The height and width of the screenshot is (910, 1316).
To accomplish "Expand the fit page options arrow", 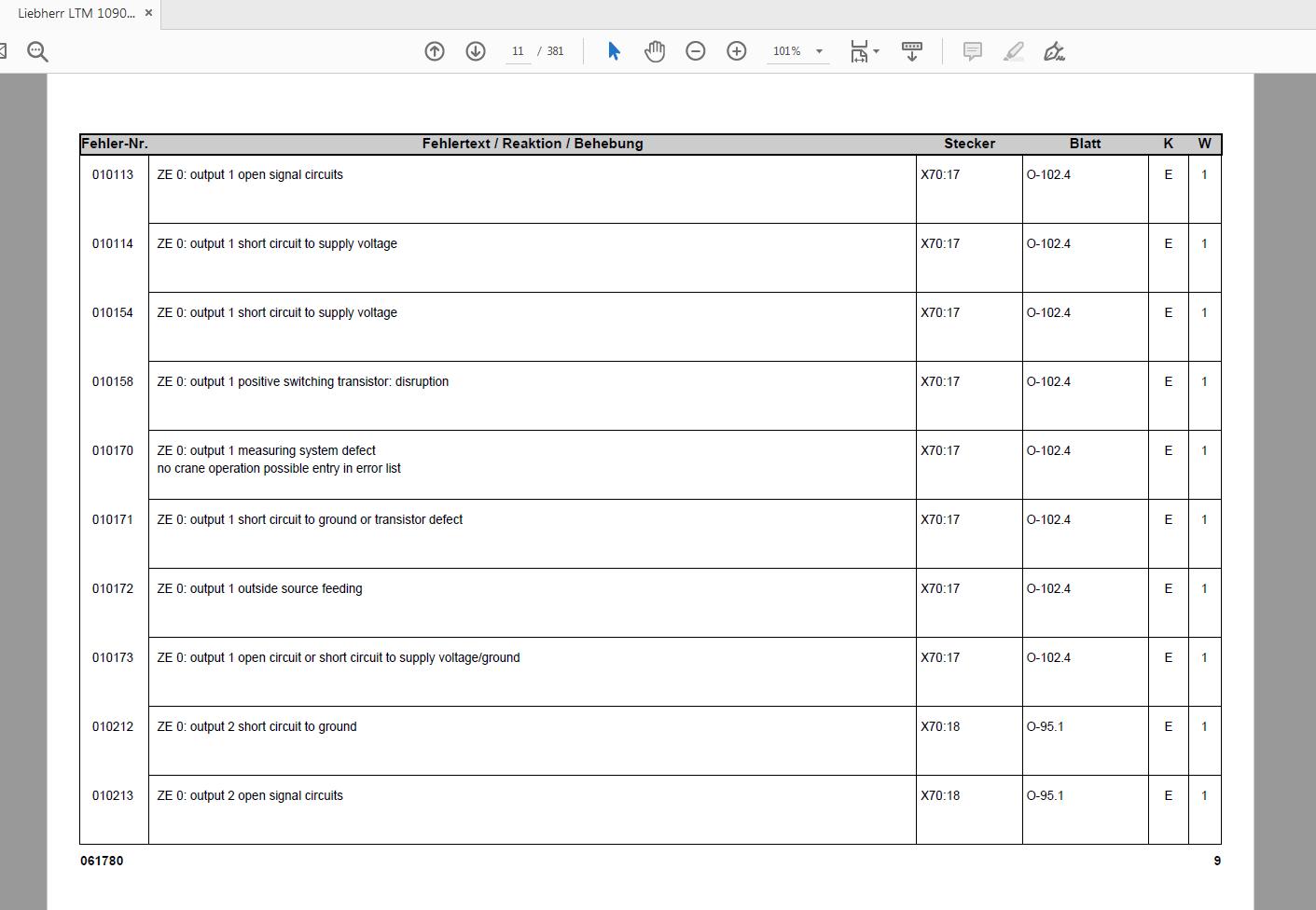I will tap(876, 51).
